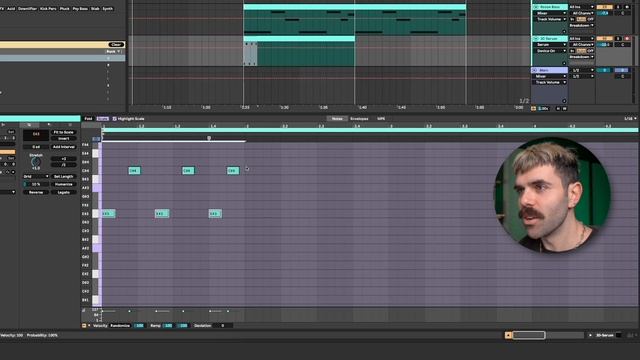Click the Legato button
This screenshot has height=360, width=640.
tap(63, 192)
